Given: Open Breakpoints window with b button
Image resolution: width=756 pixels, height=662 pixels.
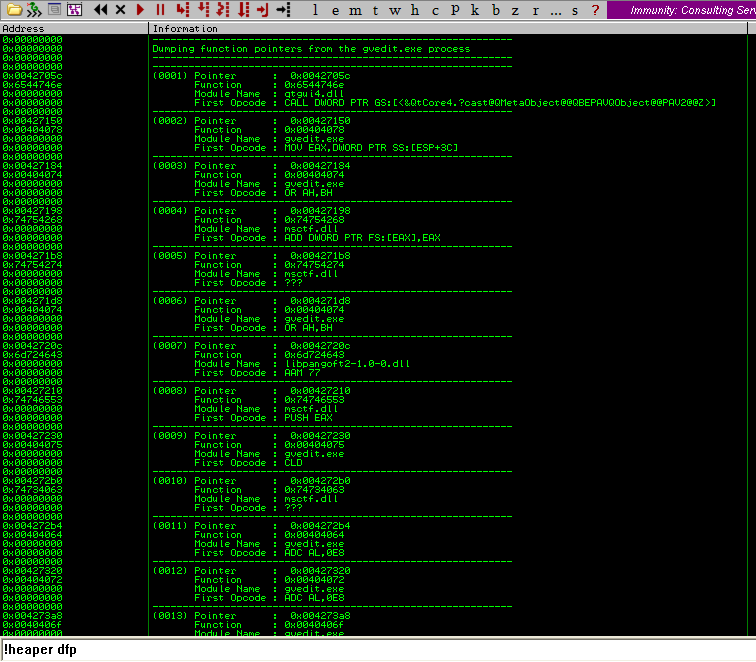Looking at the screenshot, I should [x=496, y=10].
